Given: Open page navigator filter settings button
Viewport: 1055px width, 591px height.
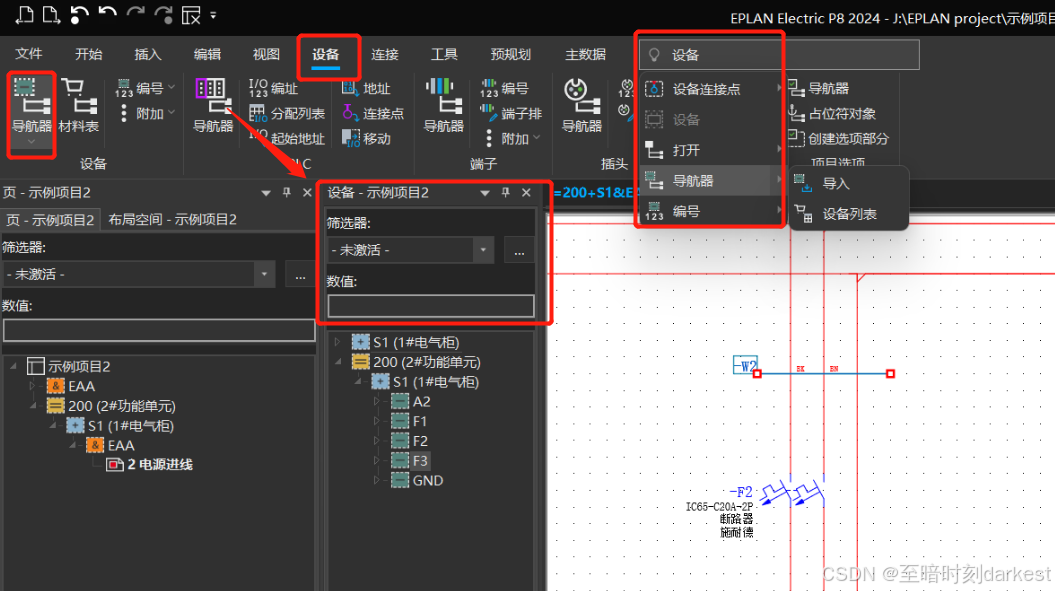Looking at the screenshot, I should click(300, 275).
